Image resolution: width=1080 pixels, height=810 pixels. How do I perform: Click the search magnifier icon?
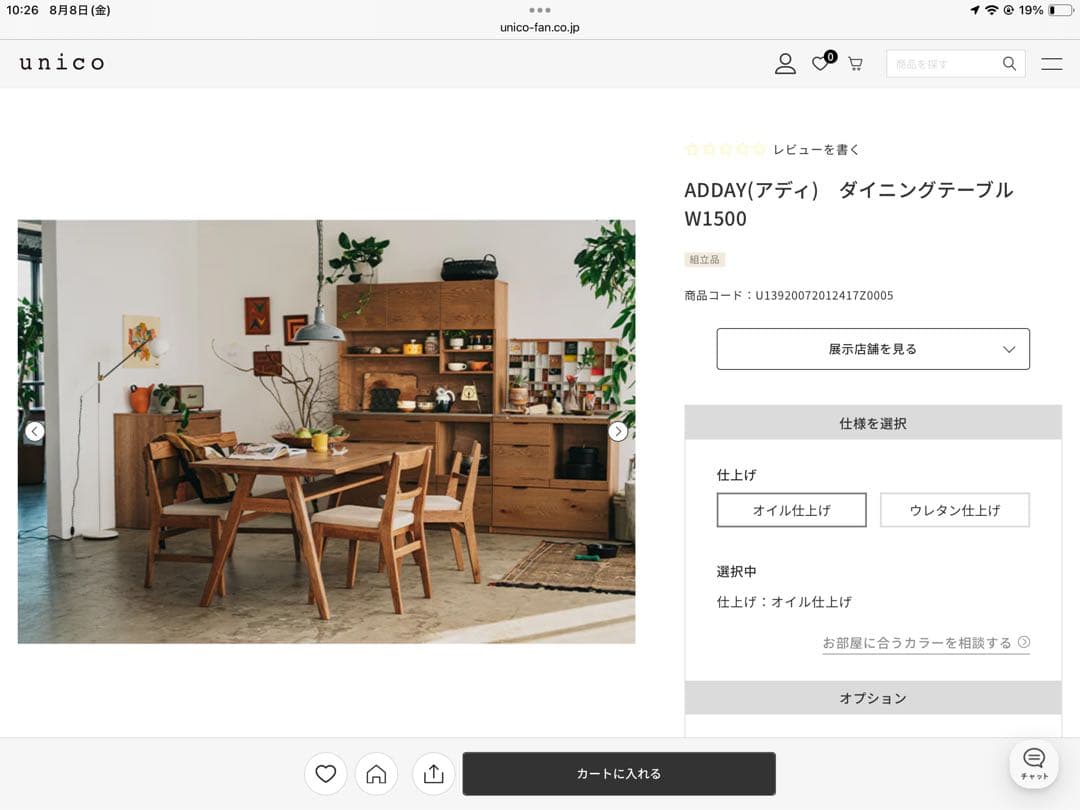(x=1009, y=63)
